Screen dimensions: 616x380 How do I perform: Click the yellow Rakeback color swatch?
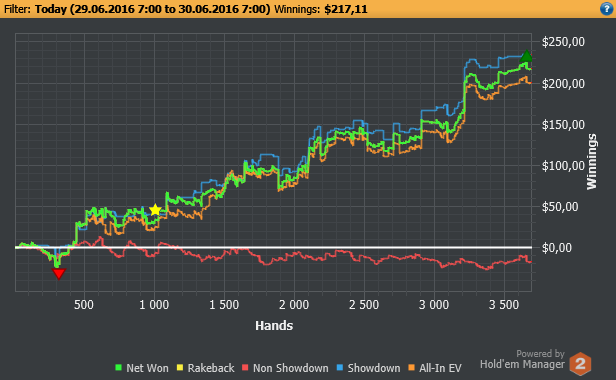point(180,368)
